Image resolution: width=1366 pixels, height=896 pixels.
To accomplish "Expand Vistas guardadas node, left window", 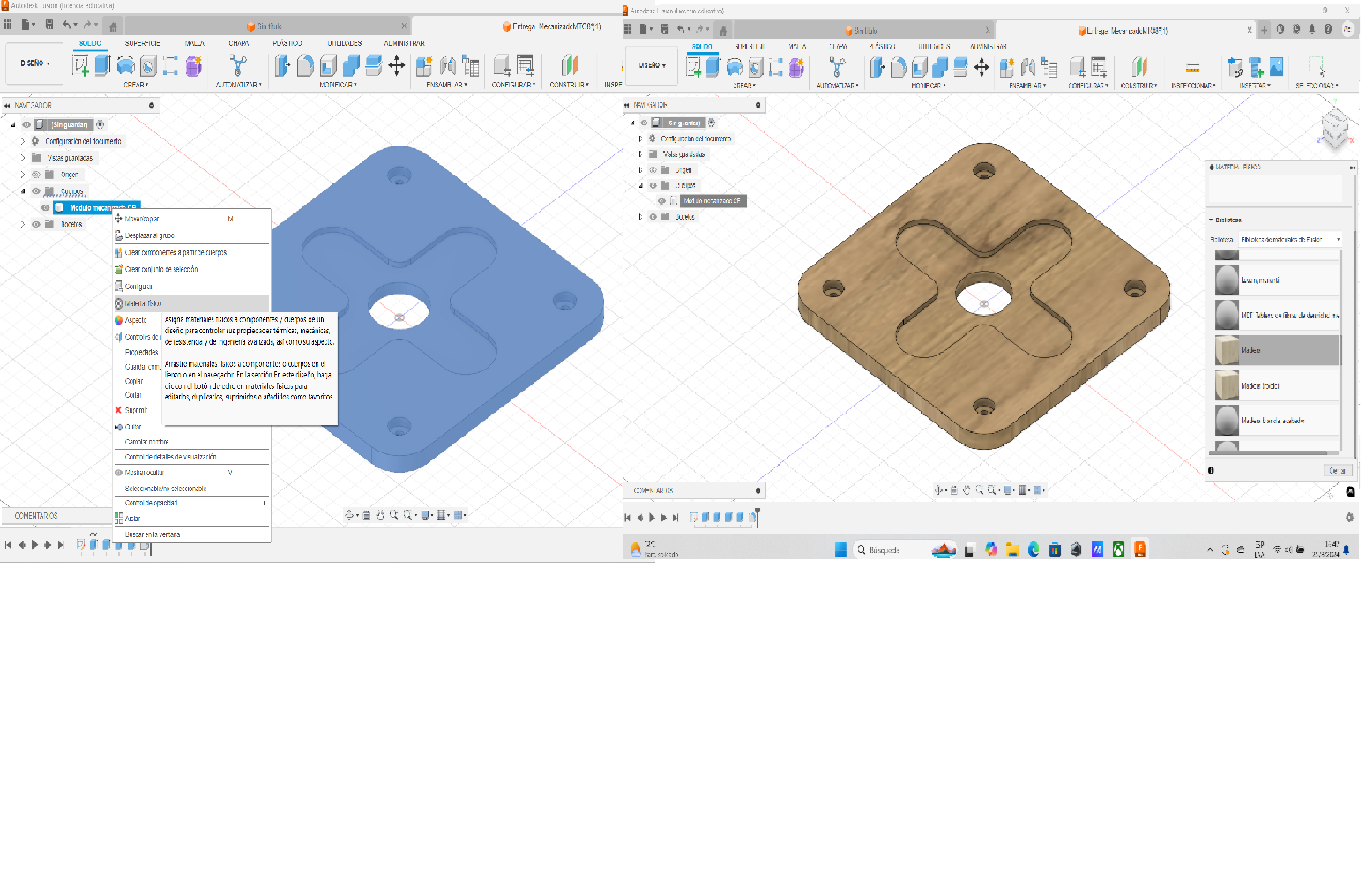I will [23, 158].
